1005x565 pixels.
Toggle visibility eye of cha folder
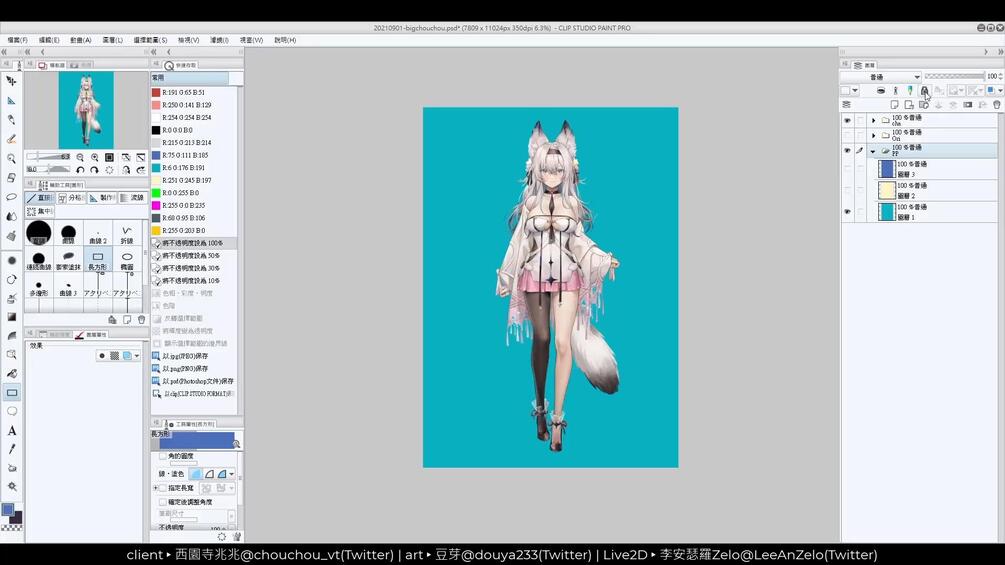(847, 120)
